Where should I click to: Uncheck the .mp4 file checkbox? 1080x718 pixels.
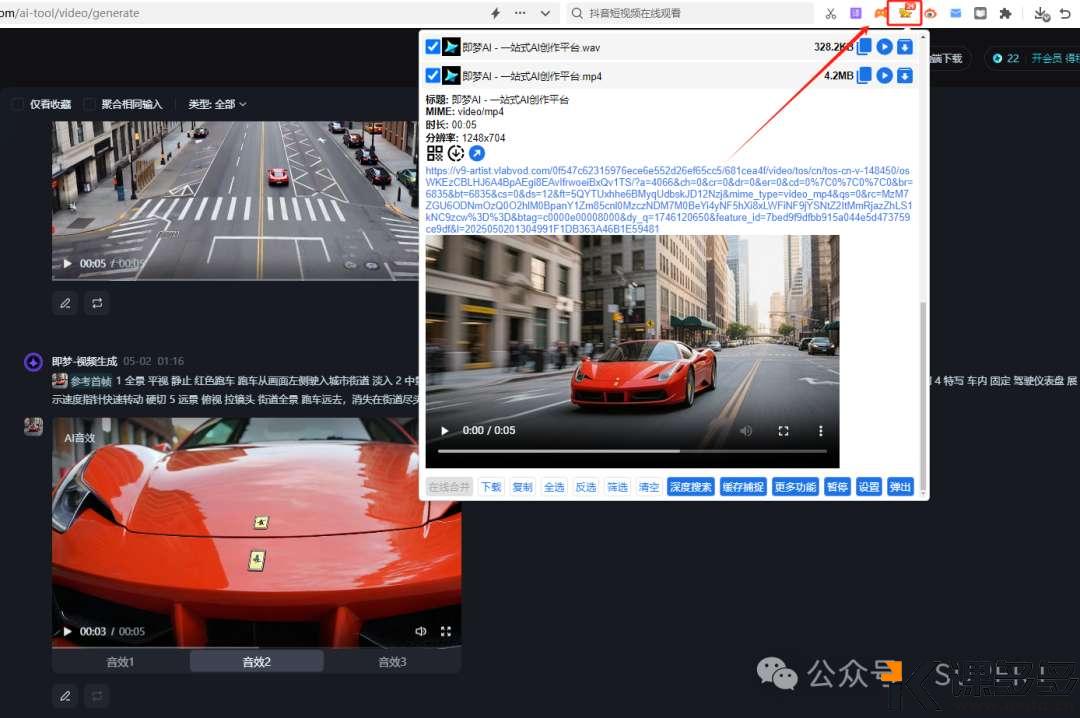(433, 76)
